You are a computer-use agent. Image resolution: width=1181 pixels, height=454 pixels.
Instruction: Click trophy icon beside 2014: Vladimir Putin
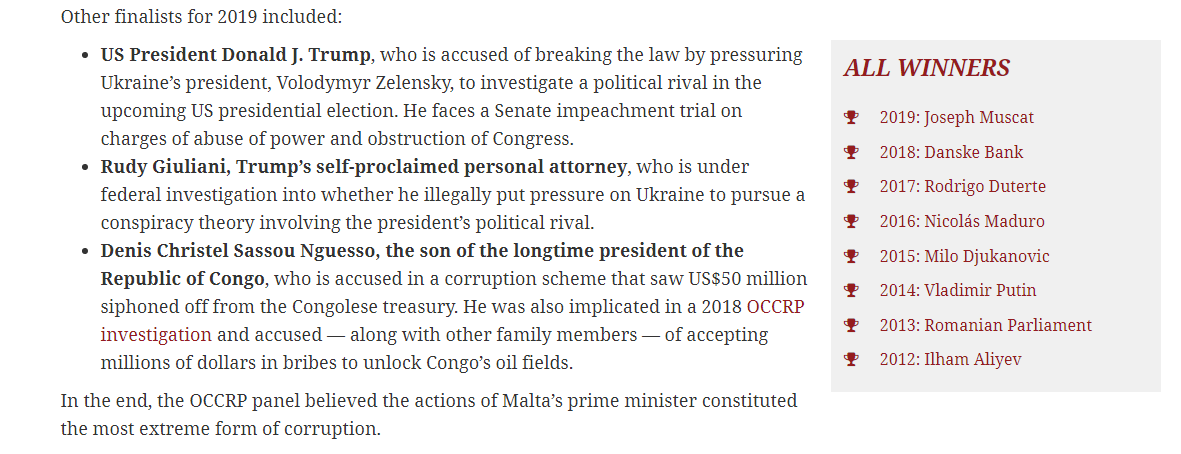pyautogui.click(x=851, y=291)
